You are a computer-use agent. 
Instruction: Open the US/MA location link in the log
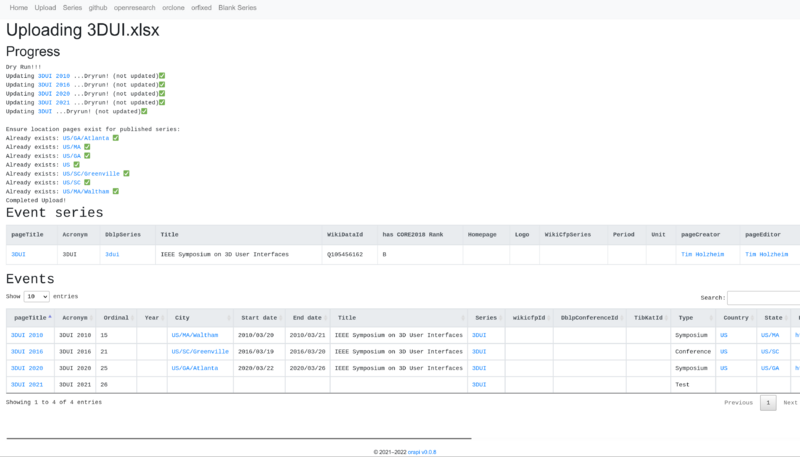click(x=71, y=147)
